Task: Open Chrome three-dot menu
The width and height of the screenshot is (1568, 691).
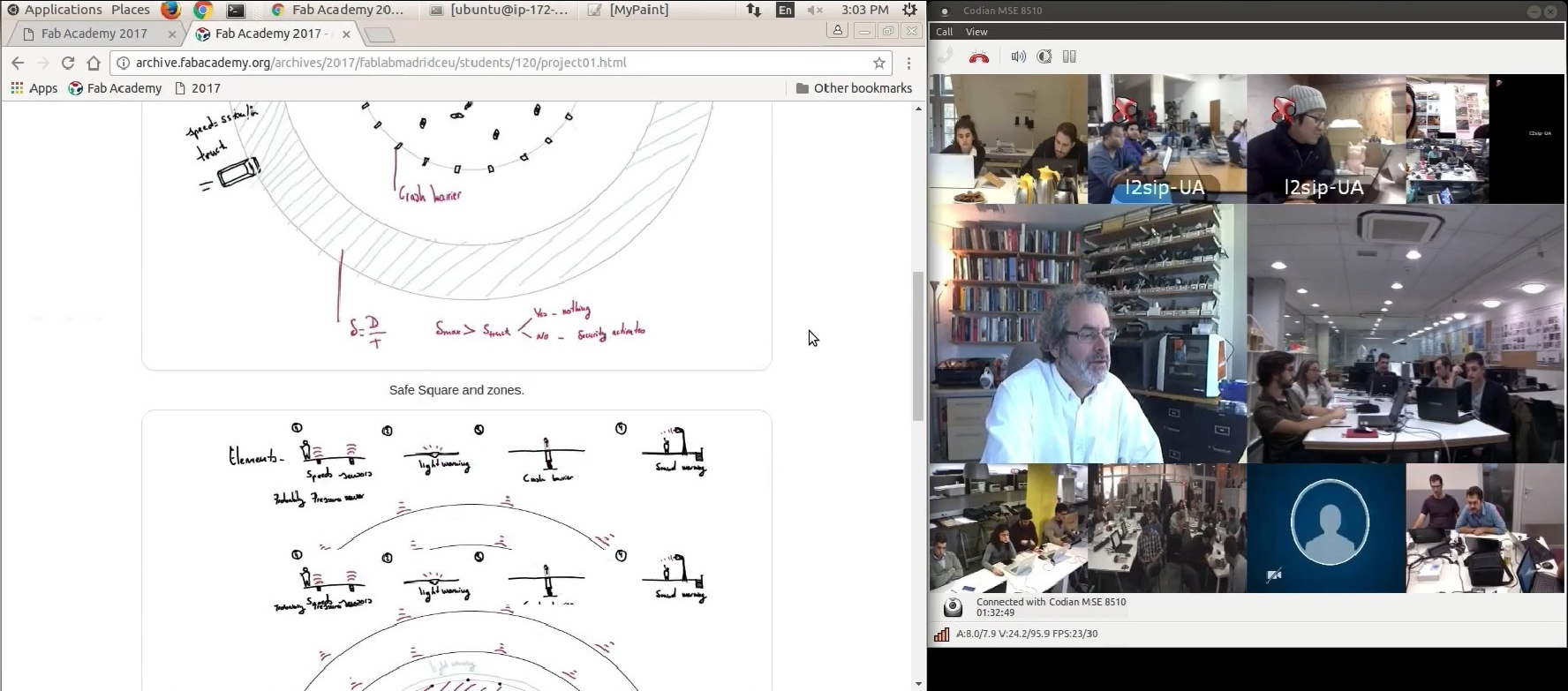Action: pos(908,63)
